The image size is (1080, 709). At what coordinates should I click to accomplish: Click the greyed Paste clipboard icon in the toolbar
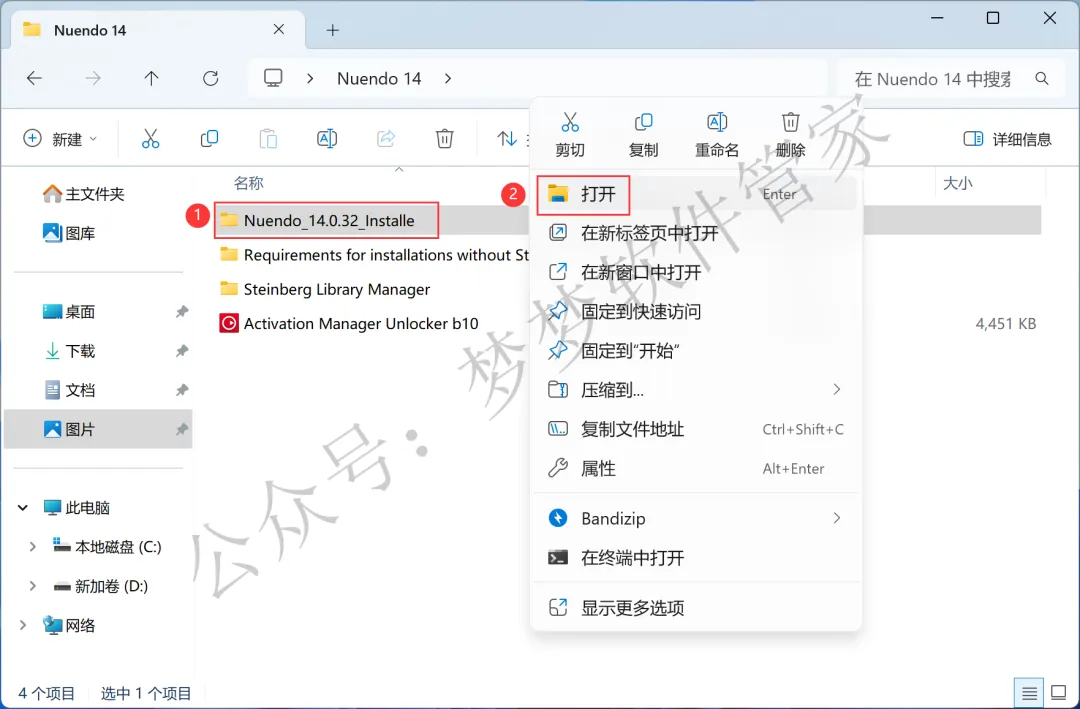(x=268, y=138)
